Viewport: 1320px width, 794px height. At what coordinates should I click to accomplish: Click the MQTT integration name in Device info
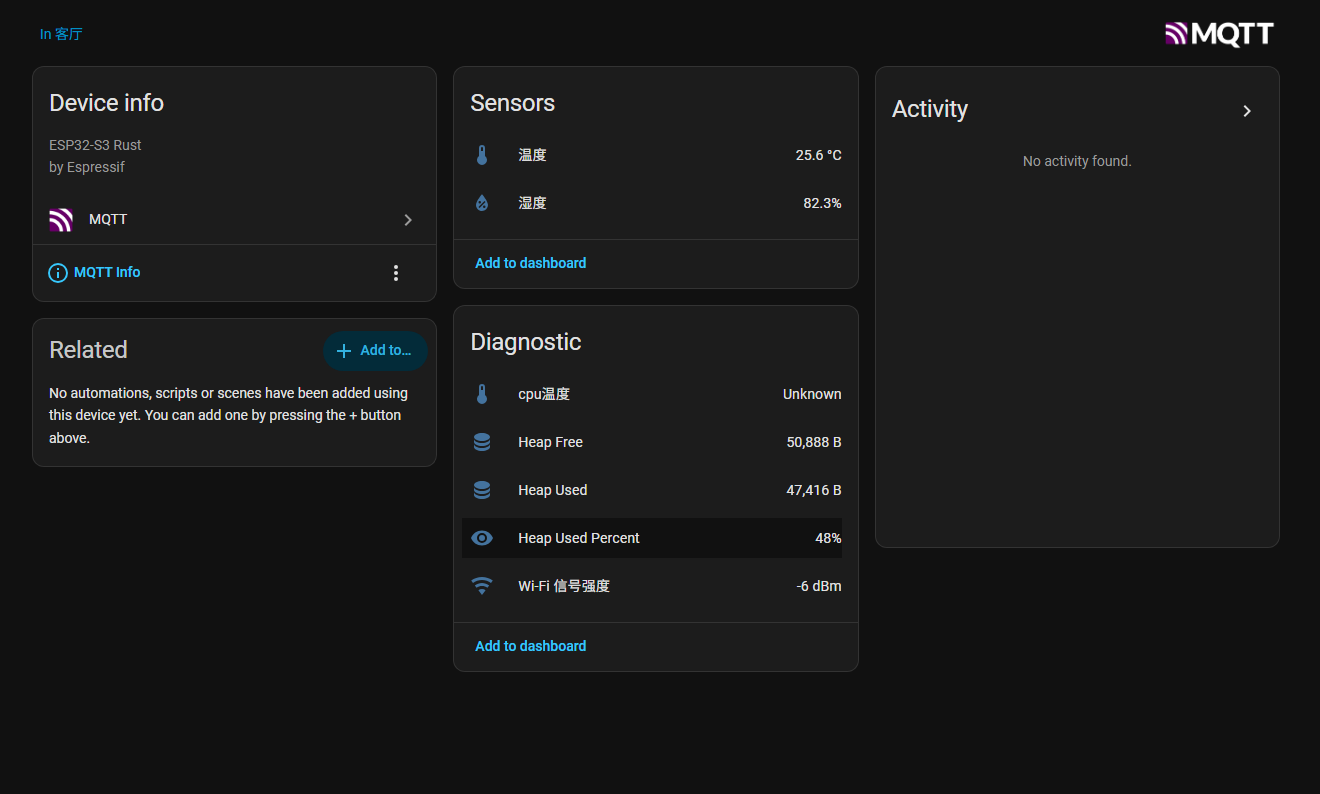[x=108, y=219]
